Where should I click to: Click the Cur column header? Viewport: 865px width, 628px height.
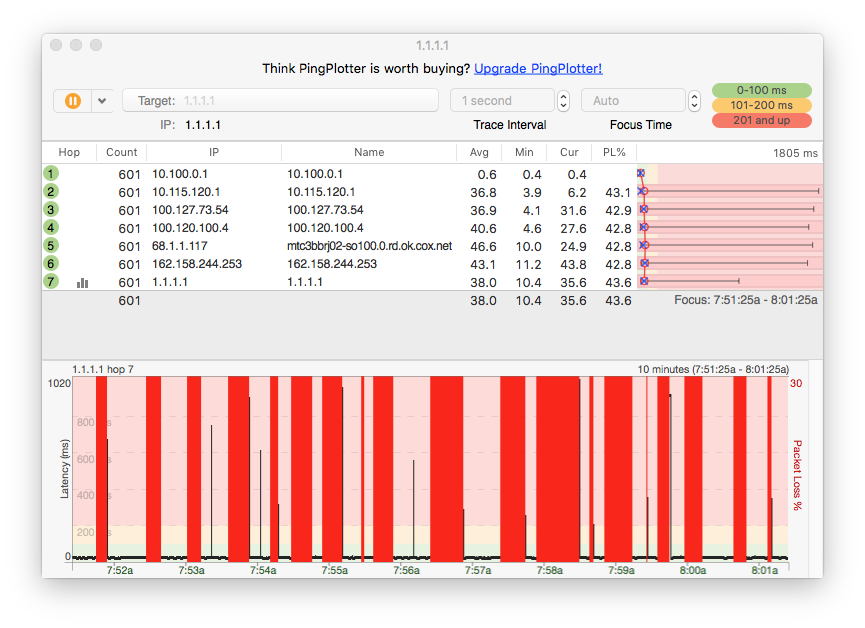569,152
